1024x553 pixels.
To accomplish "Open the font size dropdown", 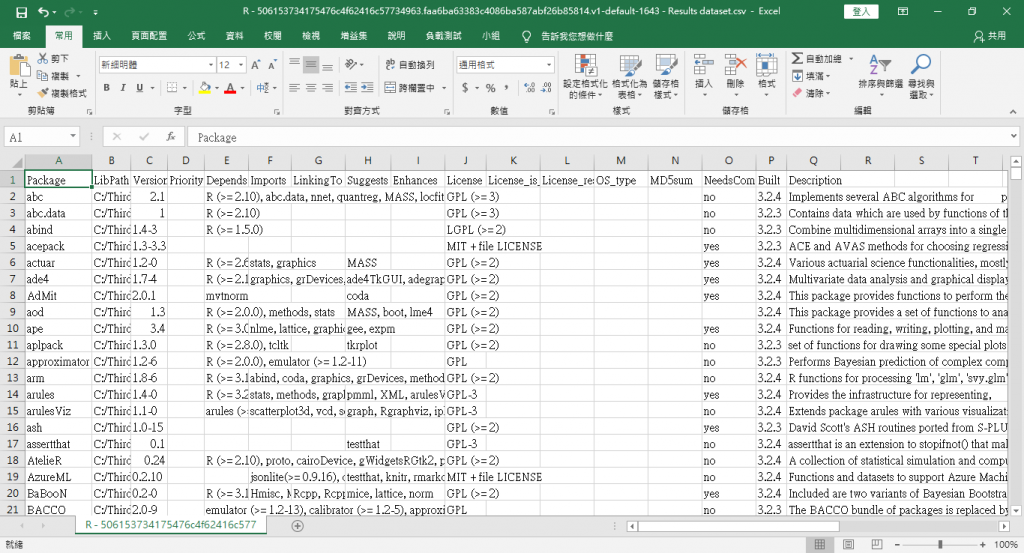I will point(241,65).
